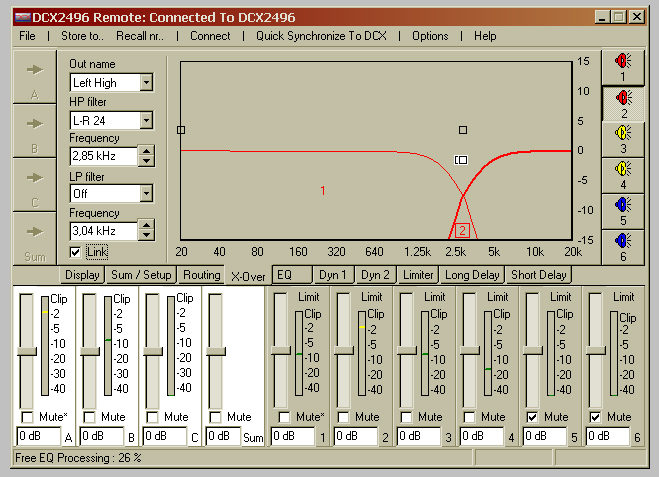Screen dimensions: 659x477
Task: Select input B arrow button
Action: 34,131
